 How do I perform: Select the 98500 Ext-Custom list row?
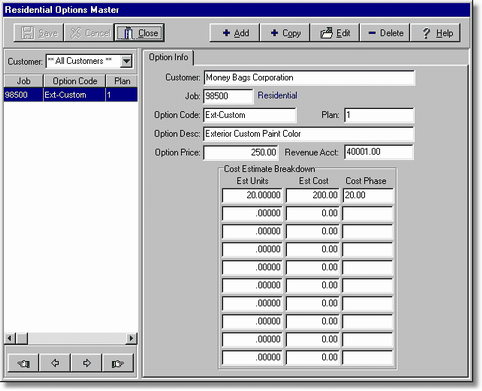(x=71, y=95)
